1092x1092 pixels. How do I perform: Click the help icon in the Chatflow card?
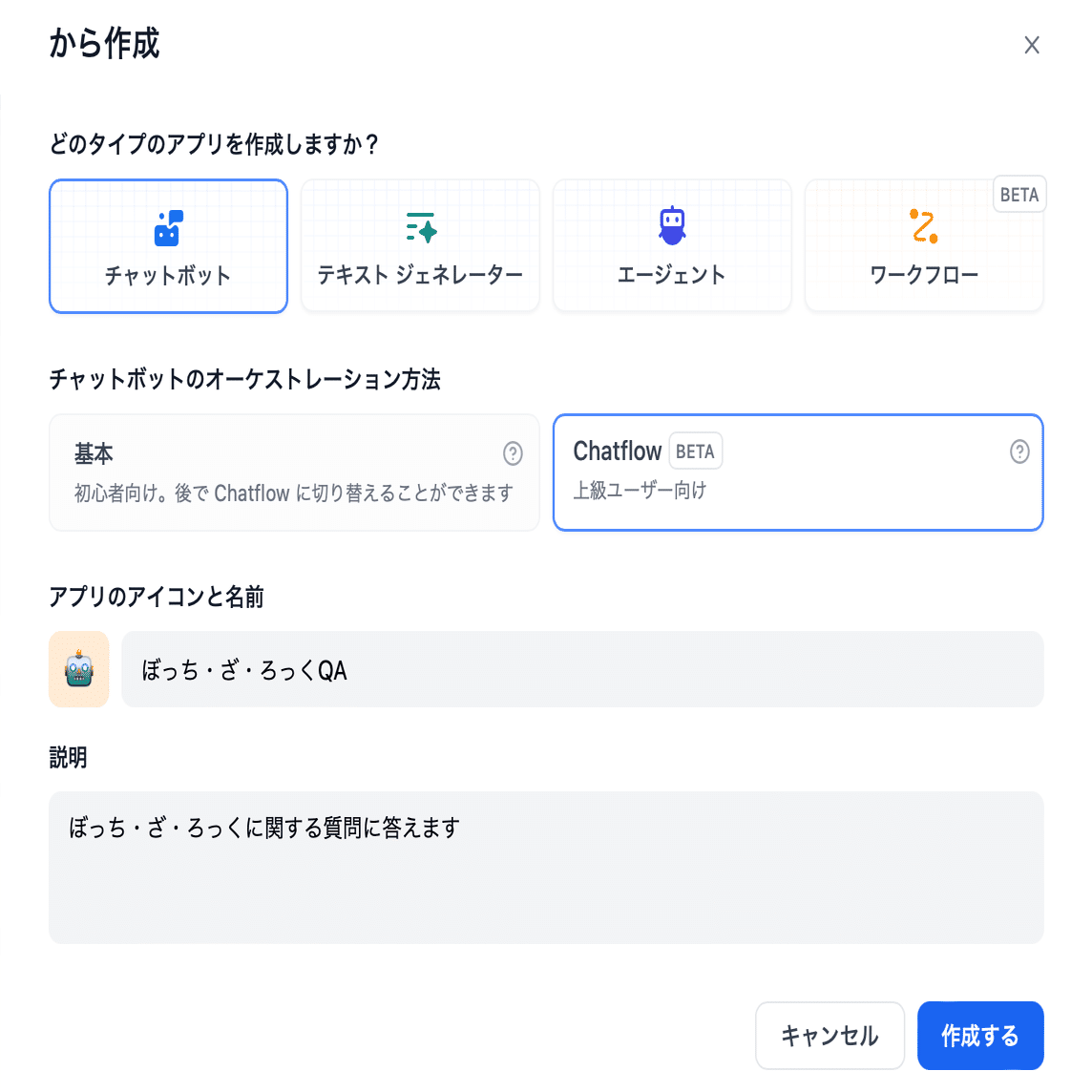(x=1019, y=451)
